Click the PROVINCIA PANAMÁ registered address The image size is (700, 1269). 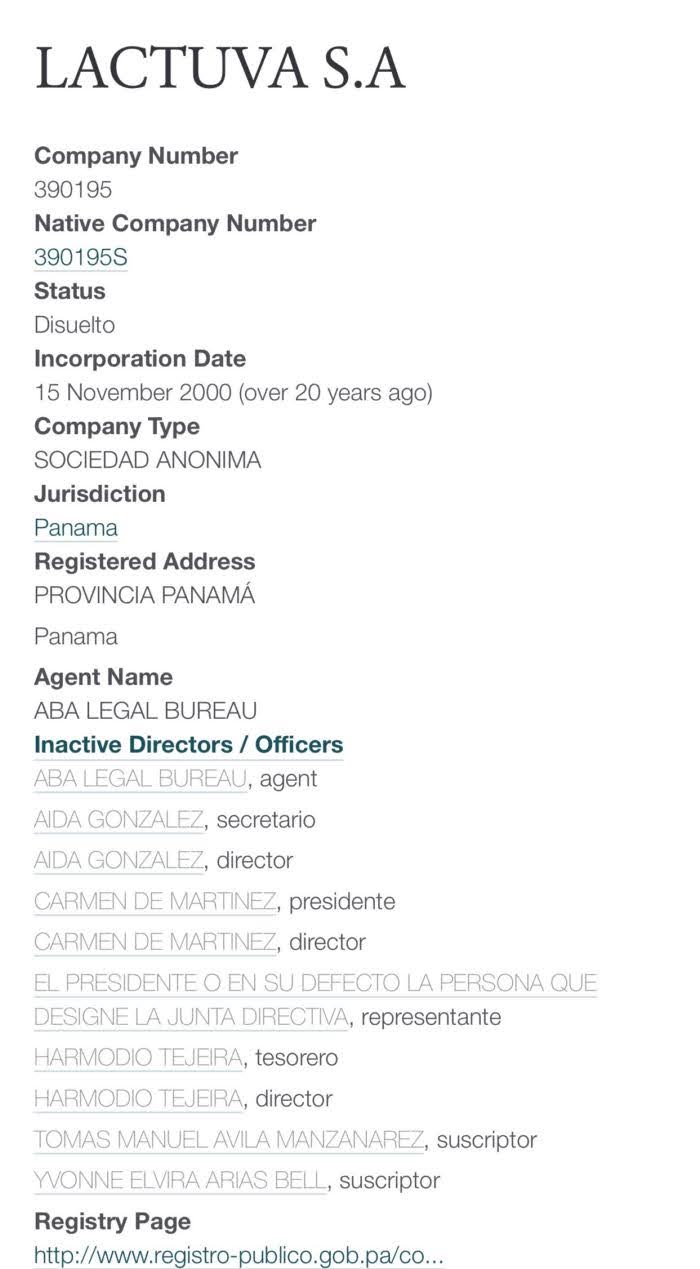(144, 595)
